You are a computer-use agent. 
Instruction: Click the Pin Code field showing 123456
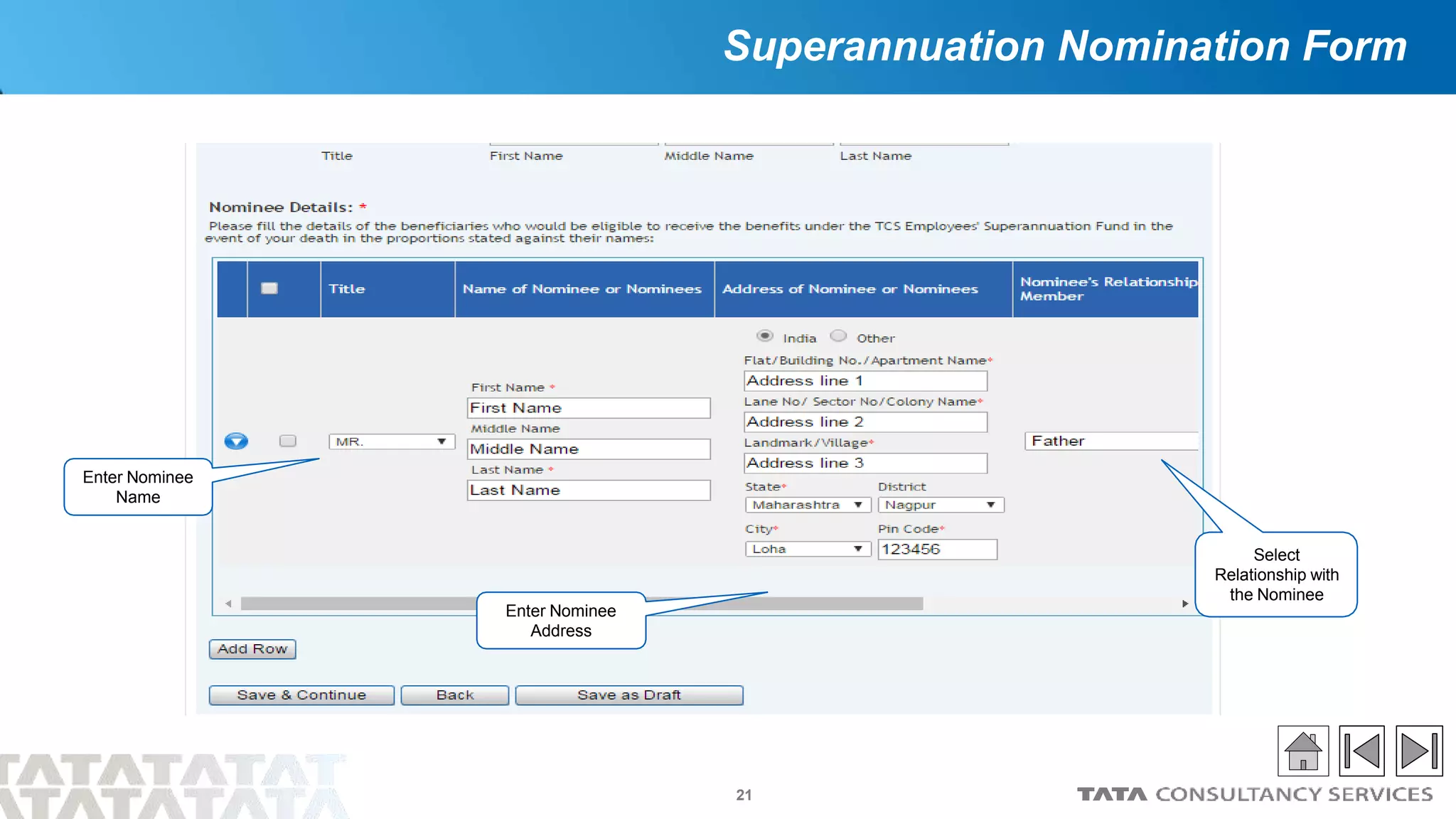937,549
